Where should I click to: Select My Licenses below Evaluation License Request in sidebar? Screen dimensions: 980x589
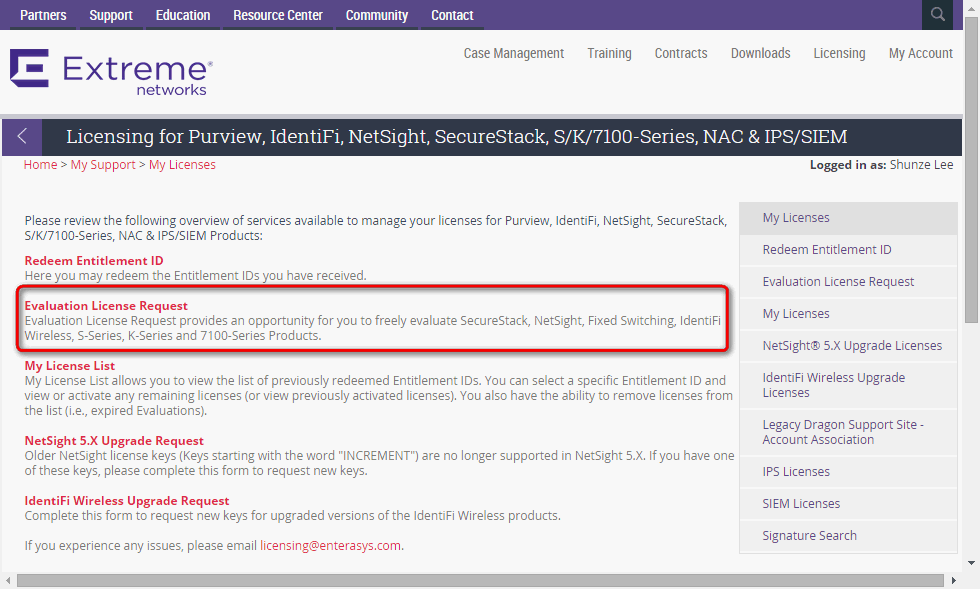coord(848,313)
